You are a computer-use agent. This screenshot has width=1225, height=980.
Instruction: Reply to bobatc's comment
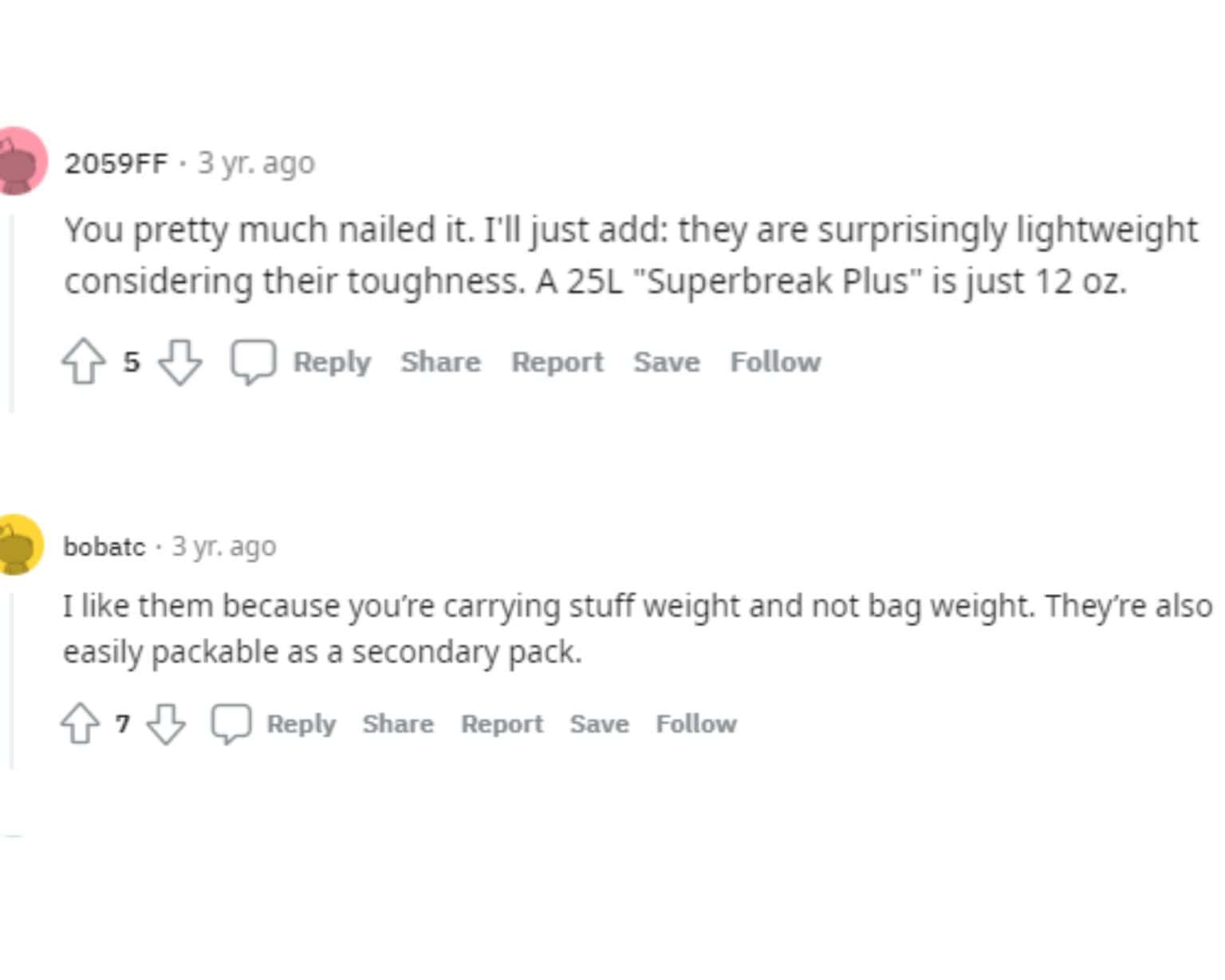(301, 723)
